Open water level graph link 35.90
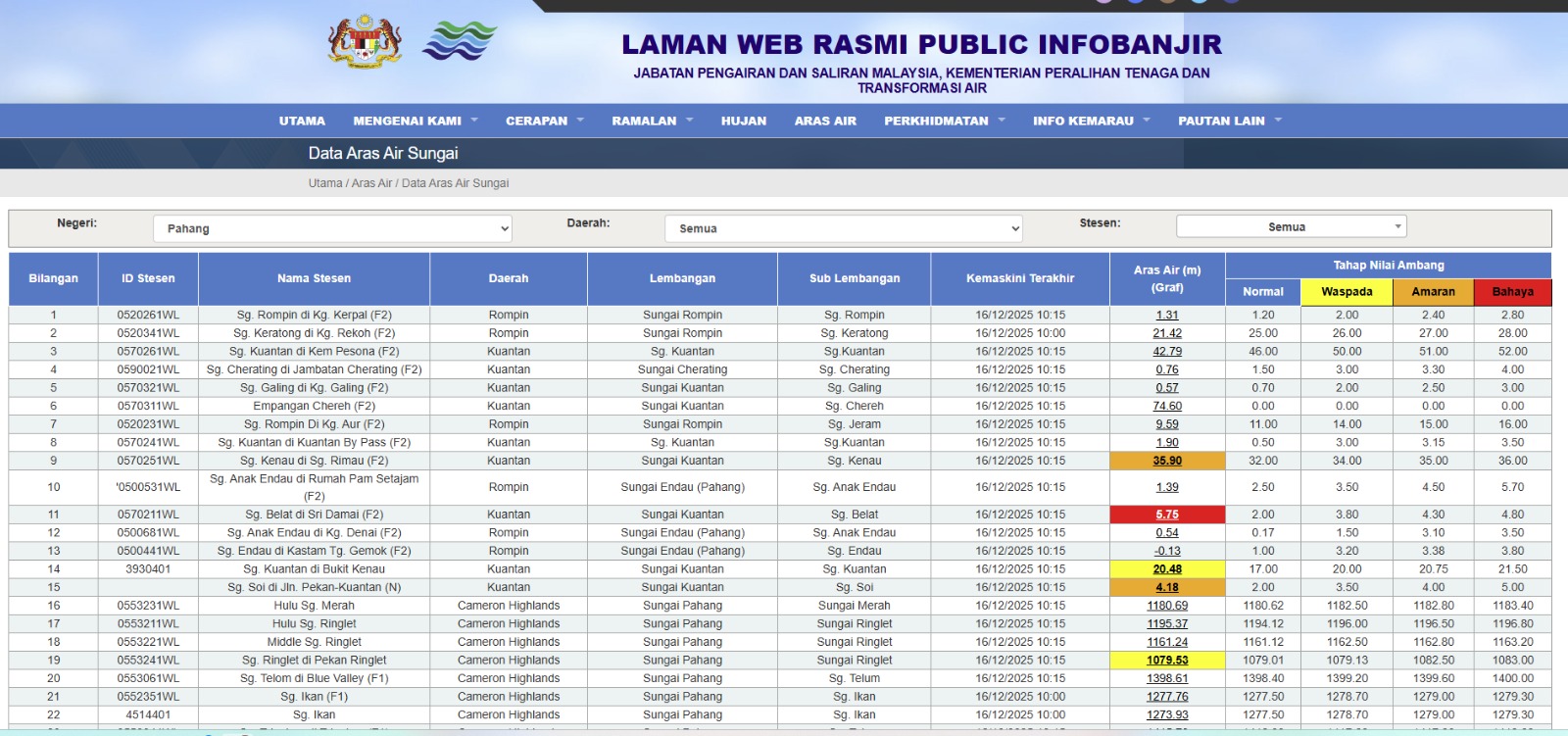Viewport: 1568px width, 736px height. [x=1166, y=461]
